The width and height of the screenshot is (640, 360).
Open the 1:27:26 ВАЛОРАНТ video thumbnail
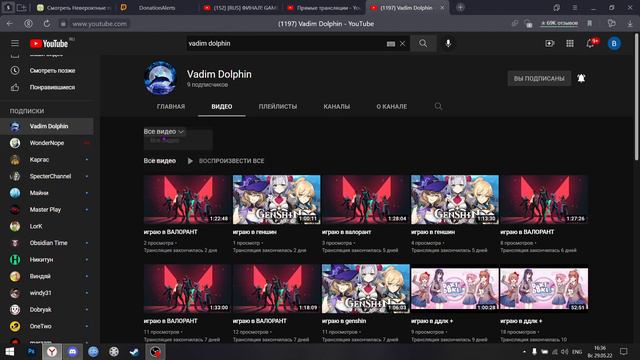[x=544, y=200]
